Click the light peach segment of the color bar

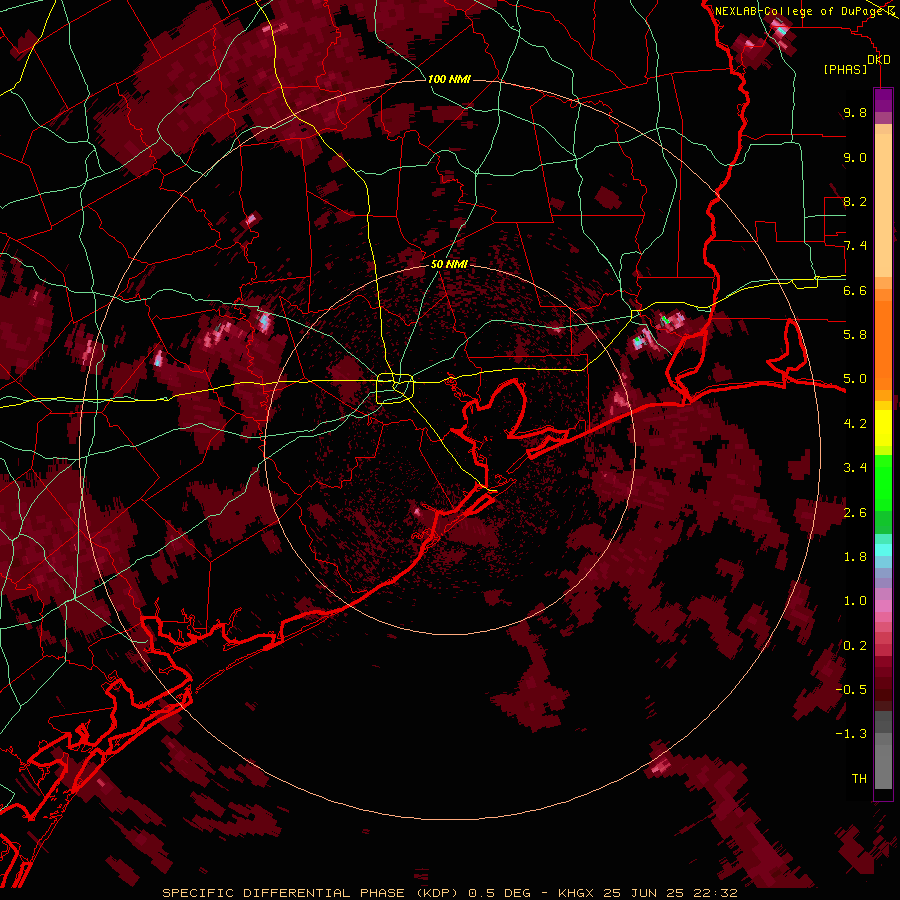[x=883, y=207]
